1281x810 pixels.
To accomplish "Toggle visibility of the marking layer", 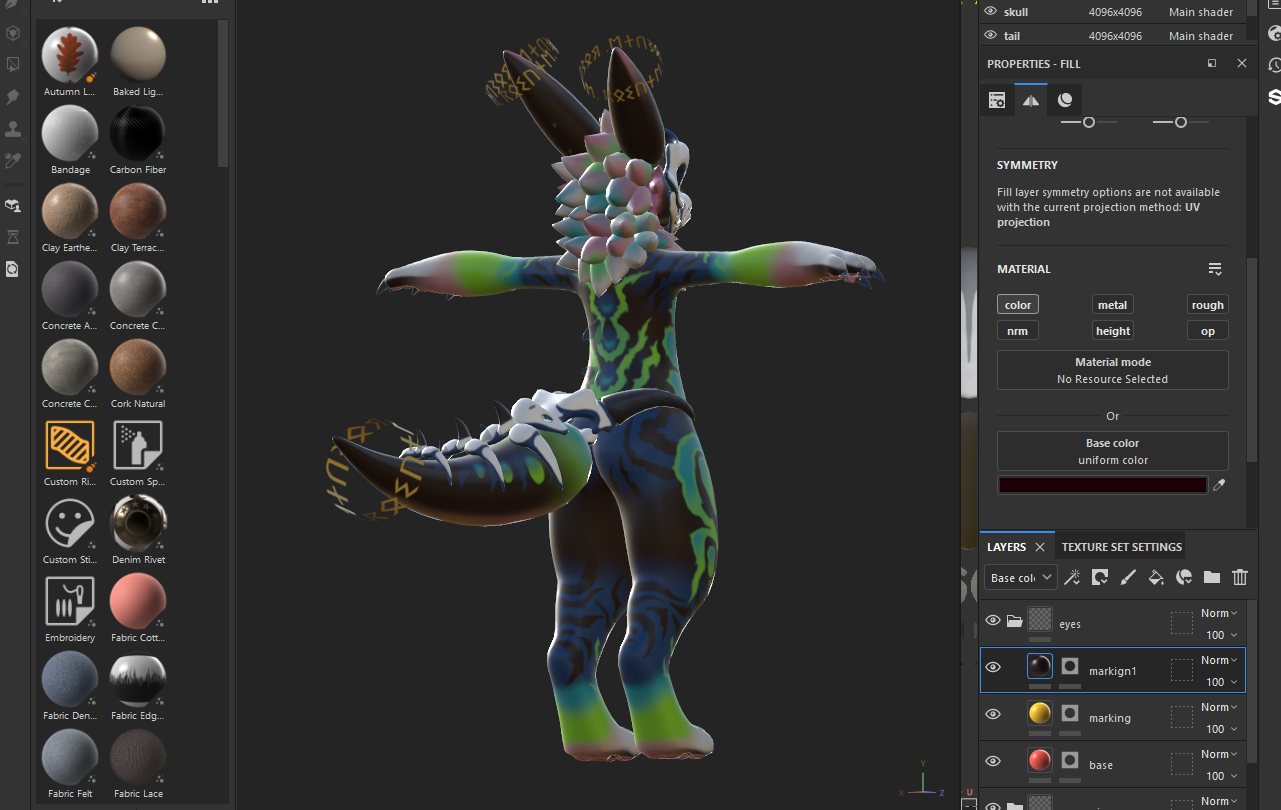I will [x=993, y=714].
